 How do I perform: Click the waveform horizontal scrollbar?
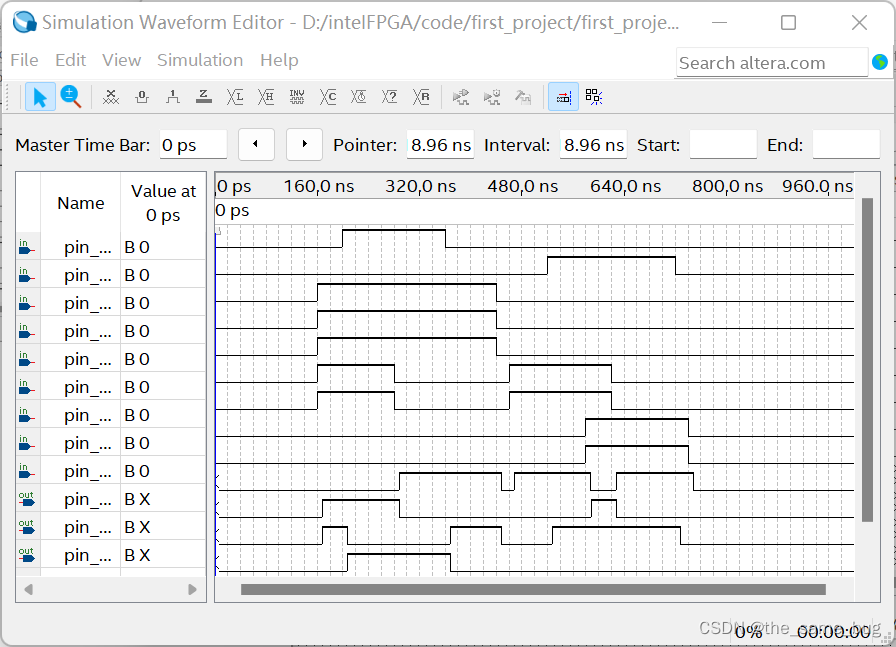pos(533,589)
